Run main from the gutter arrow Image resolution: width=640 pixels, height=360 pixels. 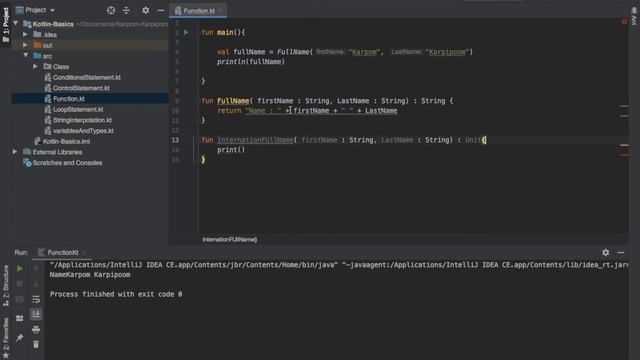[186, 32]
